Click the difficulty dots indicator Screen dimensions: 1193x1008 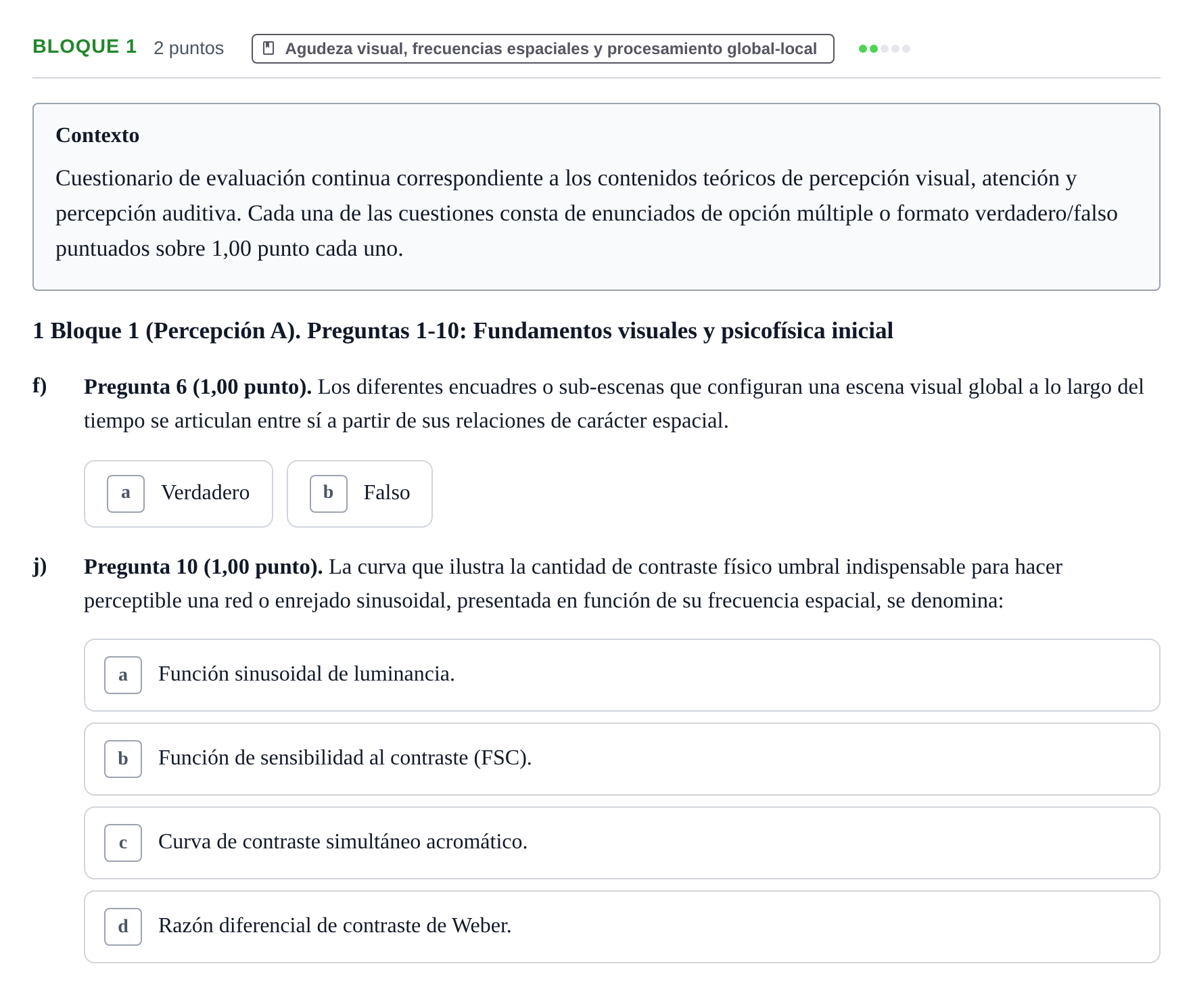click(885, 49)
